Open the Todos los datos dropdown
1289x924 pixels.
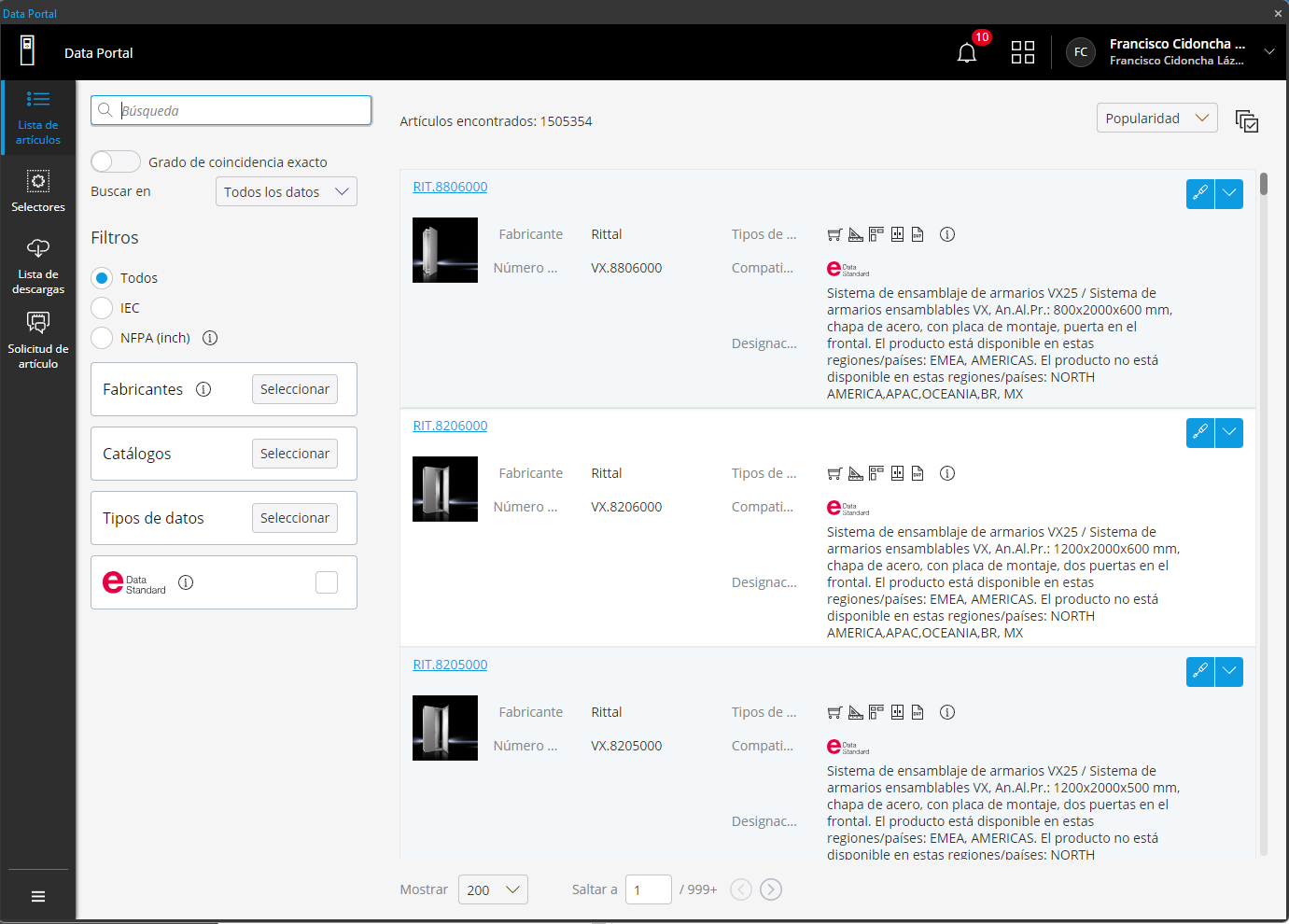(x=287, y=191)
